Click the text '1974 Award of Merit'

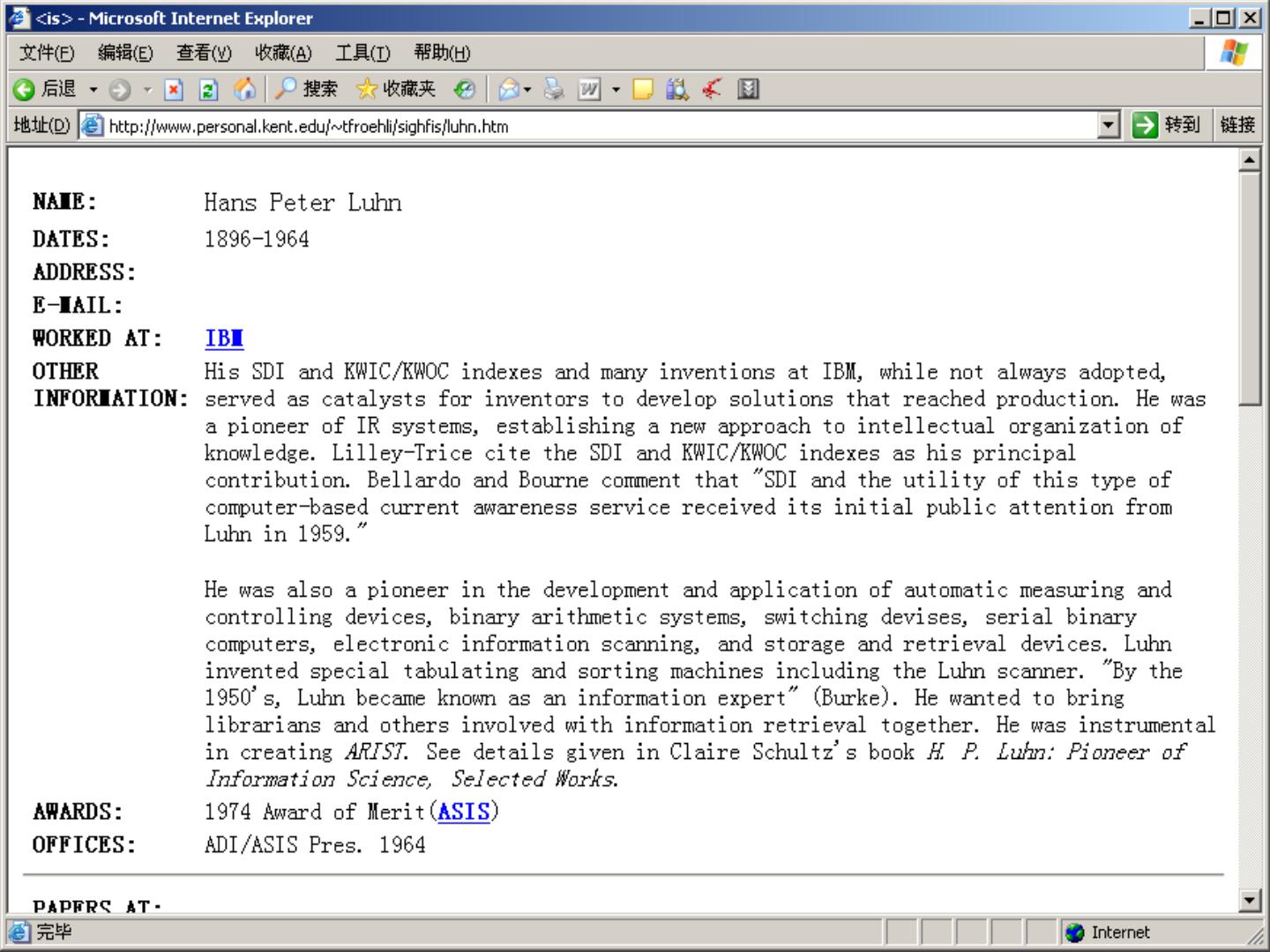(315, 812)
